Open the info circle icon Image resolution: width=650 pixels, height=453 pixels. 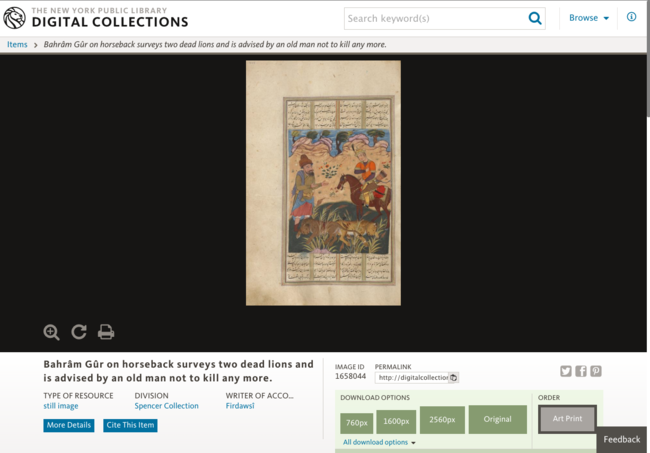coord(631,17)
